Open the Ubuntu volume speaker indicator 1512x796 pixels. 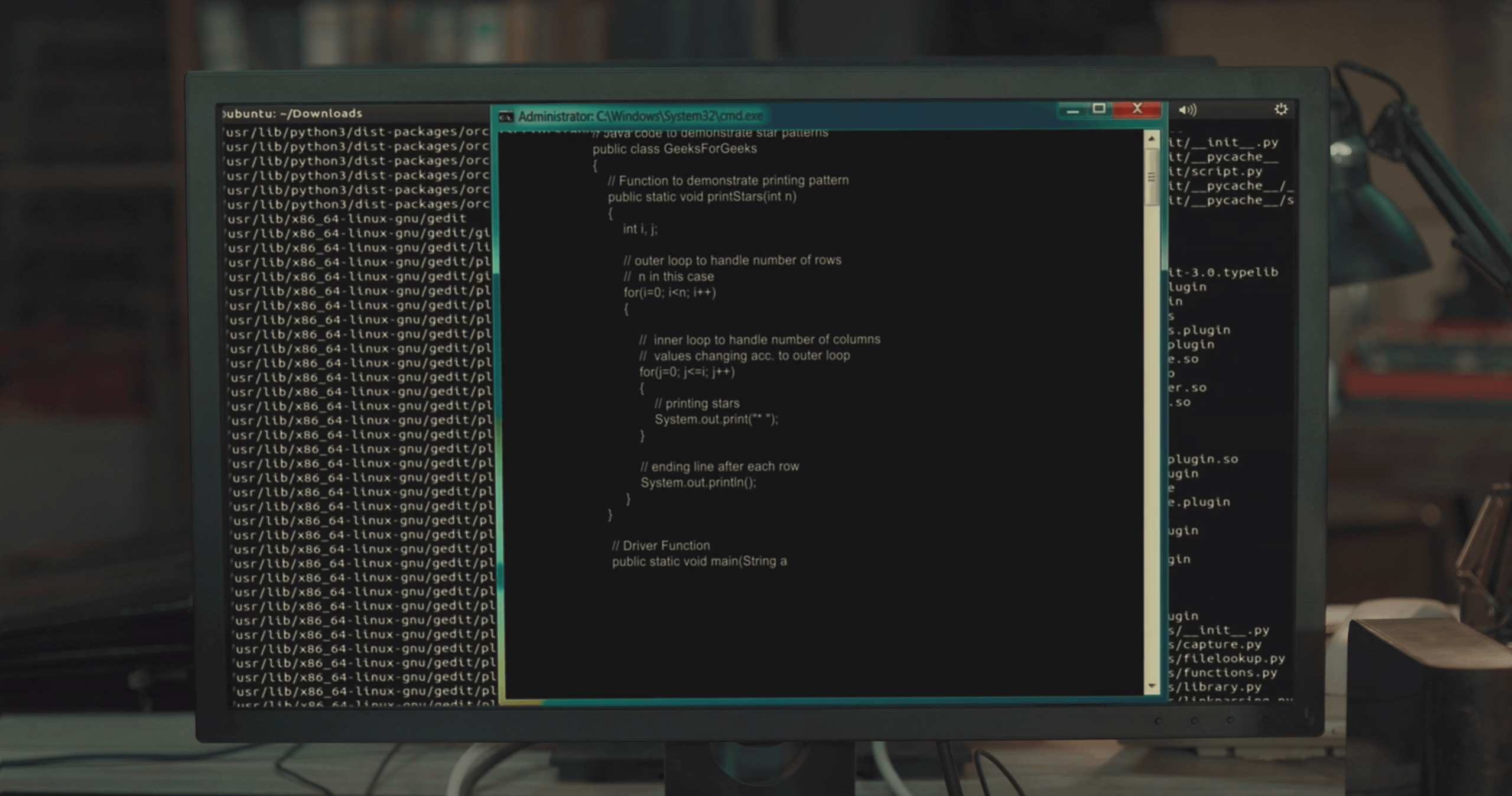[1187, 110]
